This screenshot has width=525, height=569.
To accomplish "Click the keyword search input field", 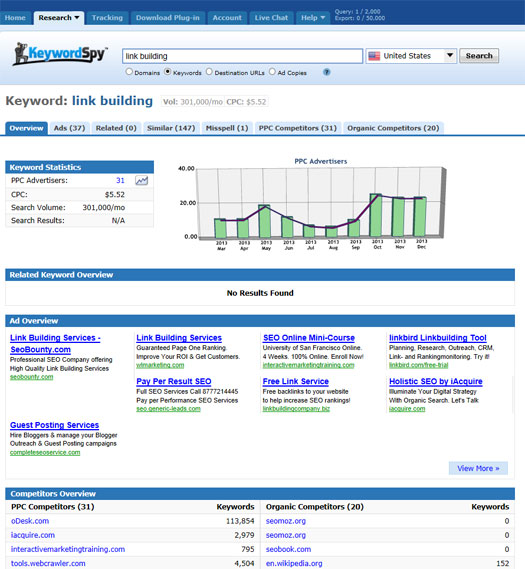I will (242, 56).
